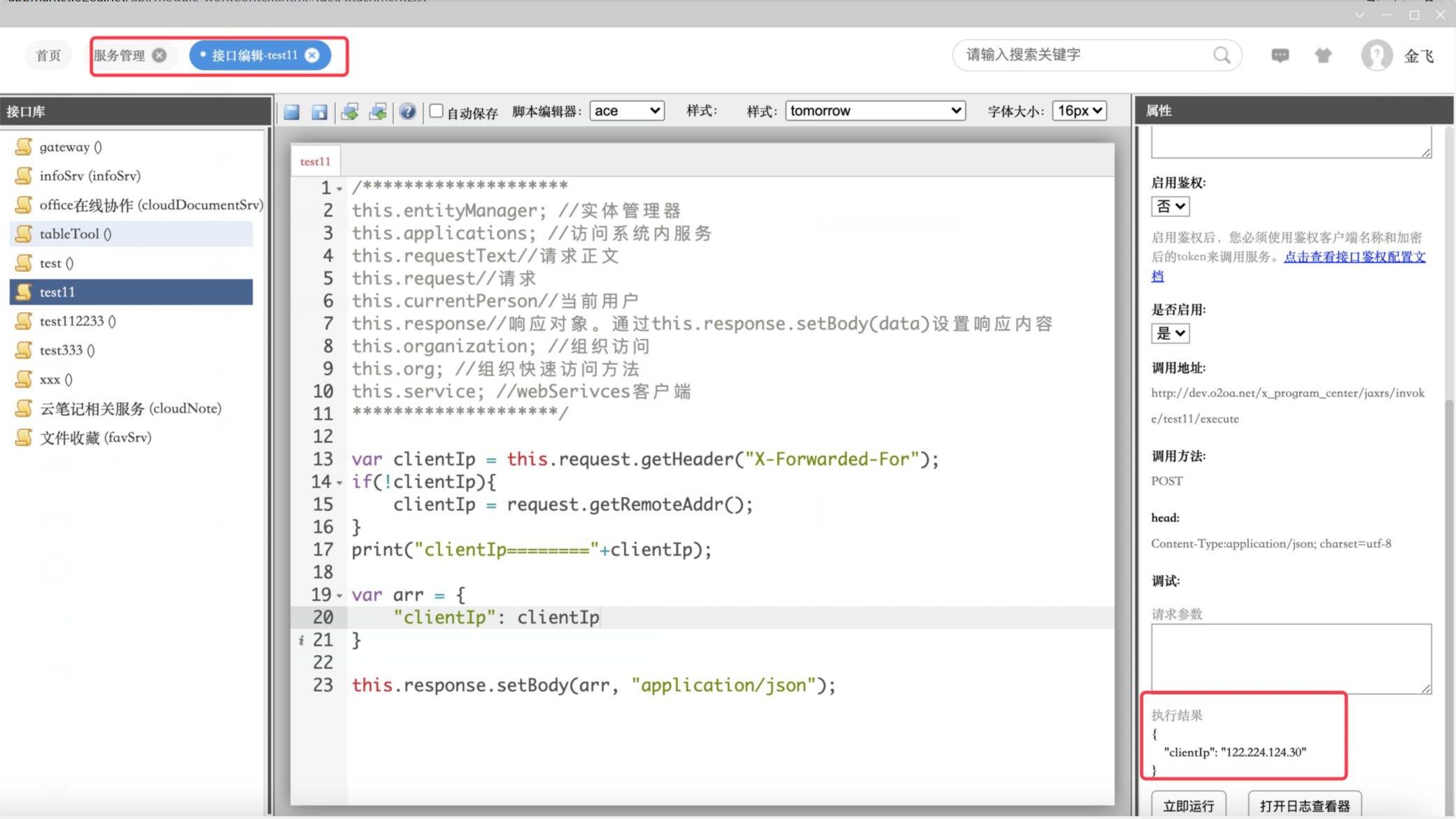This screenshot has height=819, width=1456.
Task: Click the search magnifier icon
Action: tap(1222, 55)
